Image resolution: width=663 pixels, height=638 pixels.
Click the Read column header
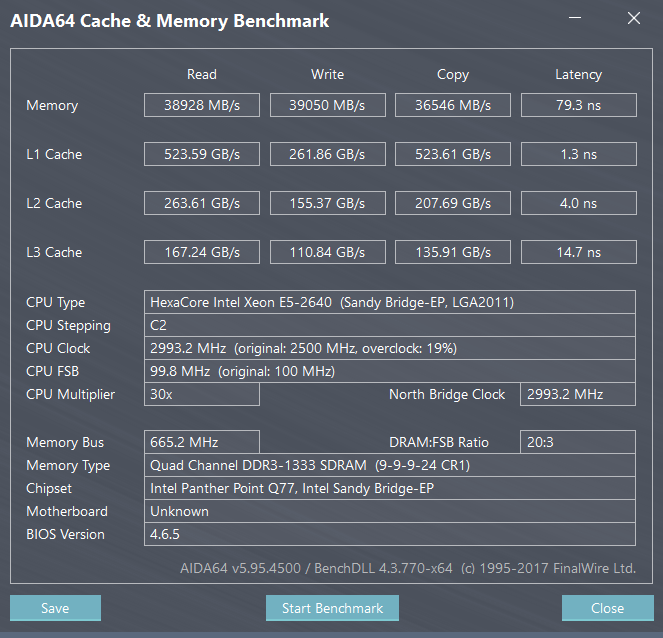click(202, 74)
